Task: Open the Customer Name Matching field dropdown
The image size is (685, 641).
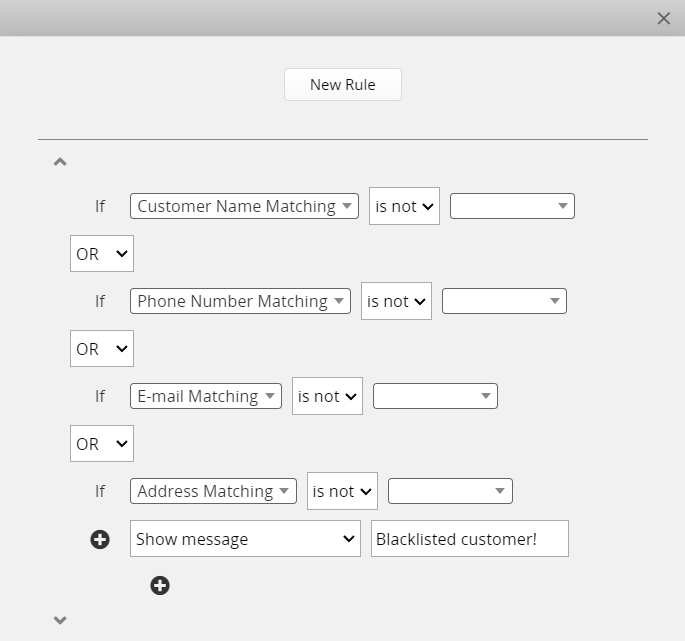Action: (244, 206)
